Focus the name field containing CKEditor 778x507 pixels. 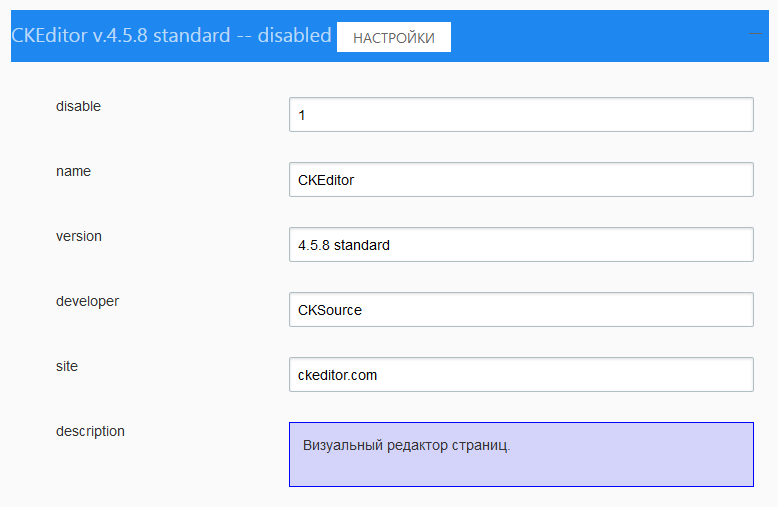pos(521,180)
